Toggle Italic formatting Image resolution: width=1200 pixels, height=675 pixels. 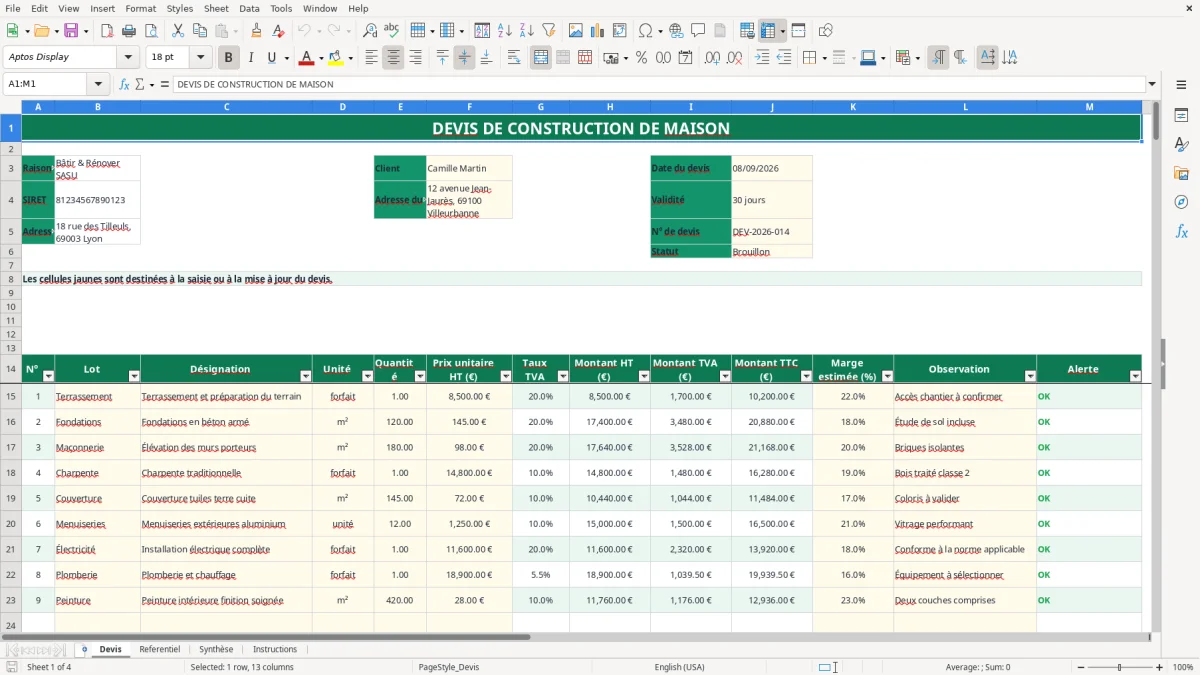coord(250,58)
